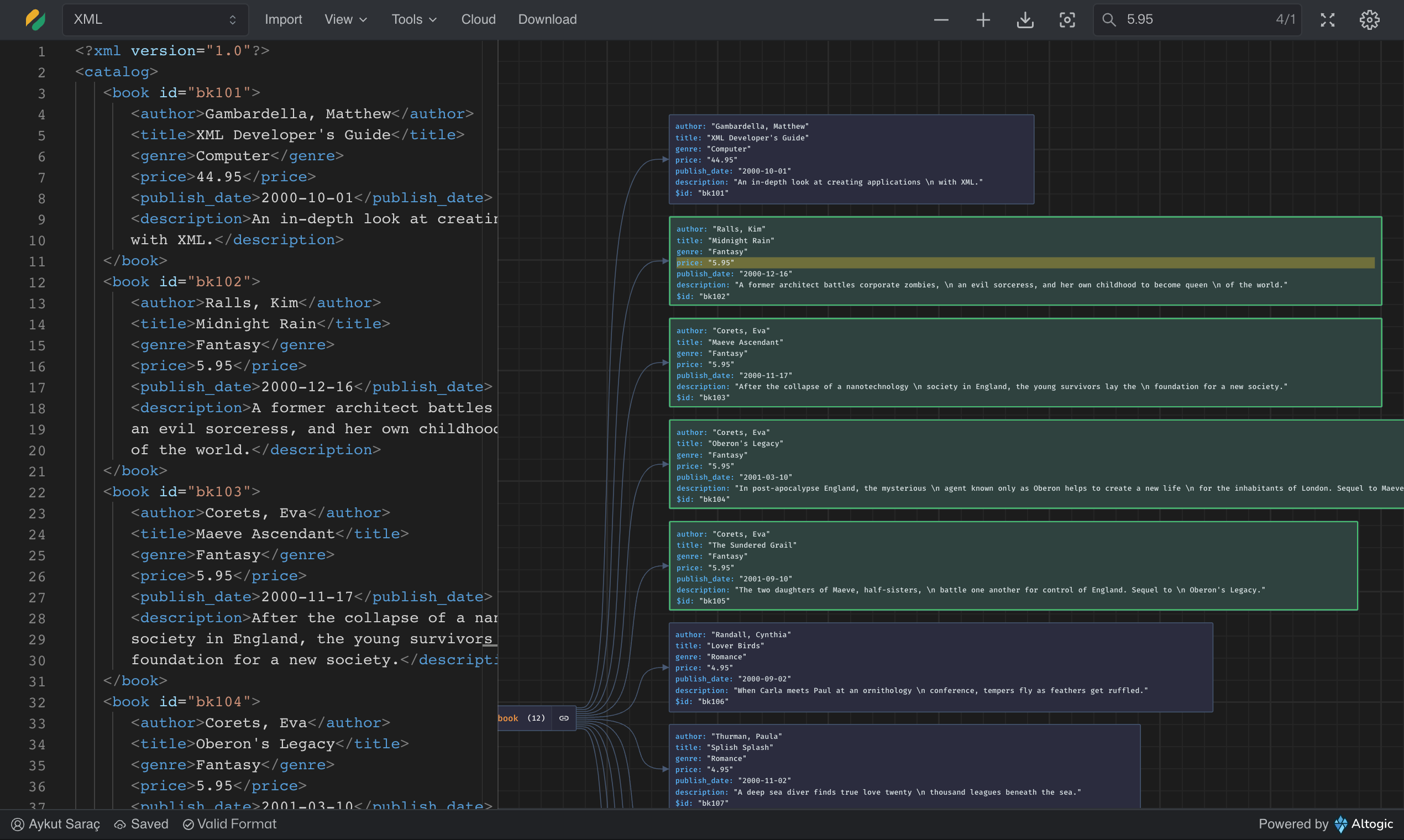
Task: Toggle fullscreen mode icon
Action: tap(1327, 20)
